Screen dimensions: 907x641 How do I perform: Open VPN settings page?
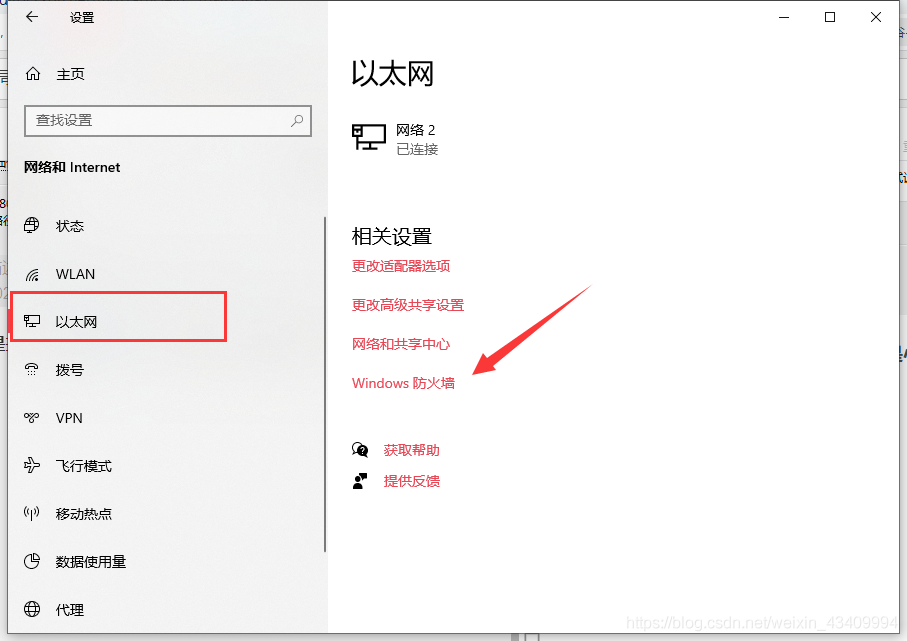[x=69, y=418]
